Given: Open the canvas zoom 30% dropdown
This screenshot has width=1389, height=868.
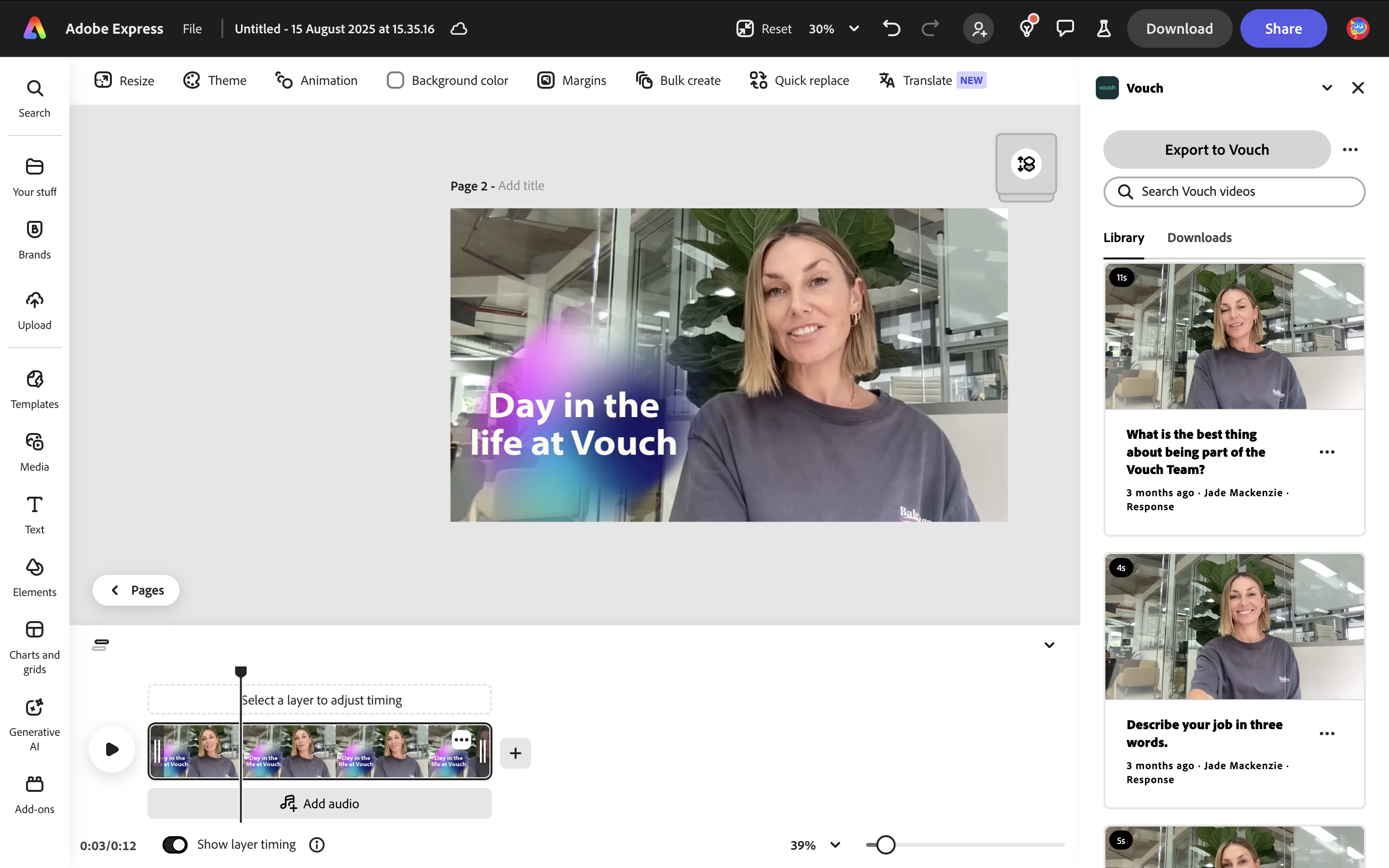Looking at the screenshot, I should click(834, 28).
